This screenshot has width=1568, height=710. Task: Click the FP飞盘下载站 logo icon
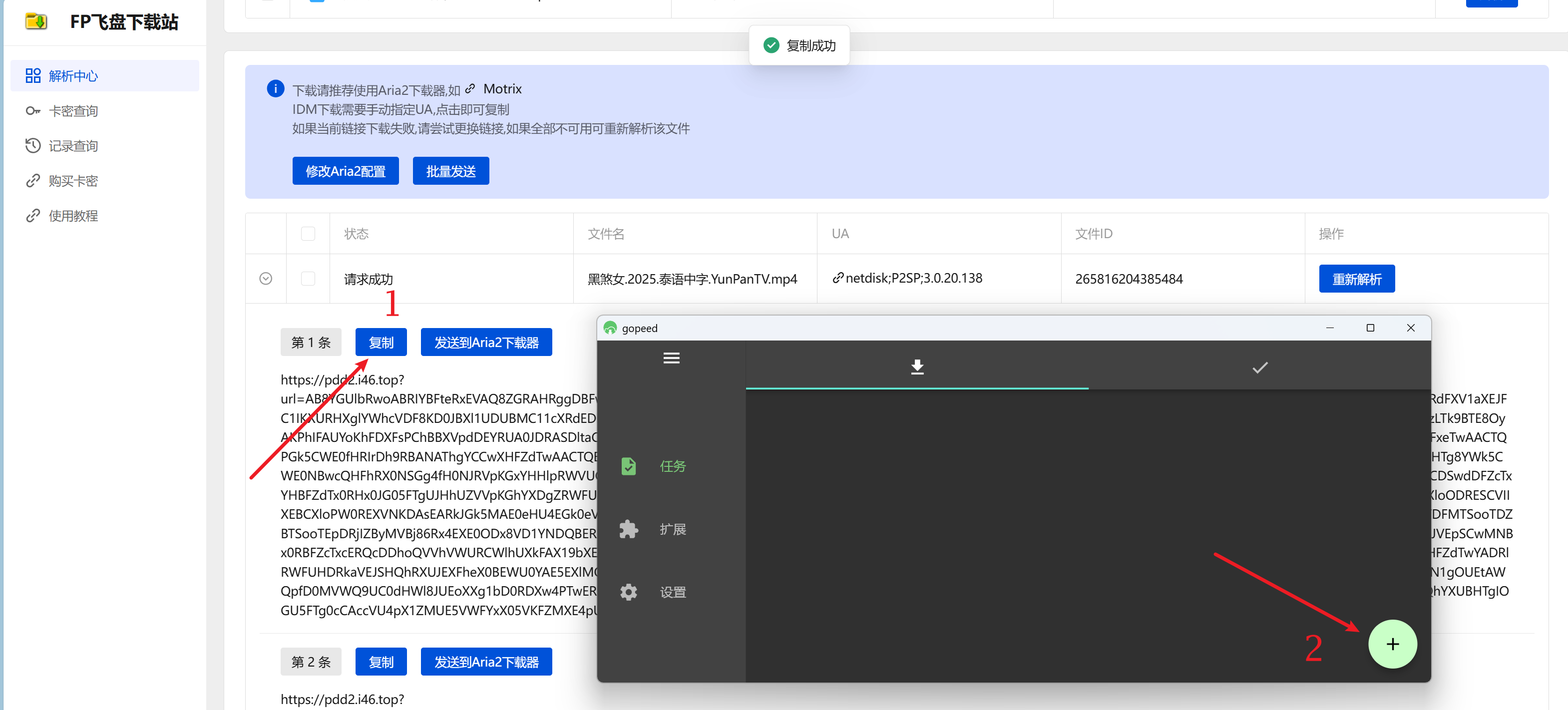pos(36,22)
